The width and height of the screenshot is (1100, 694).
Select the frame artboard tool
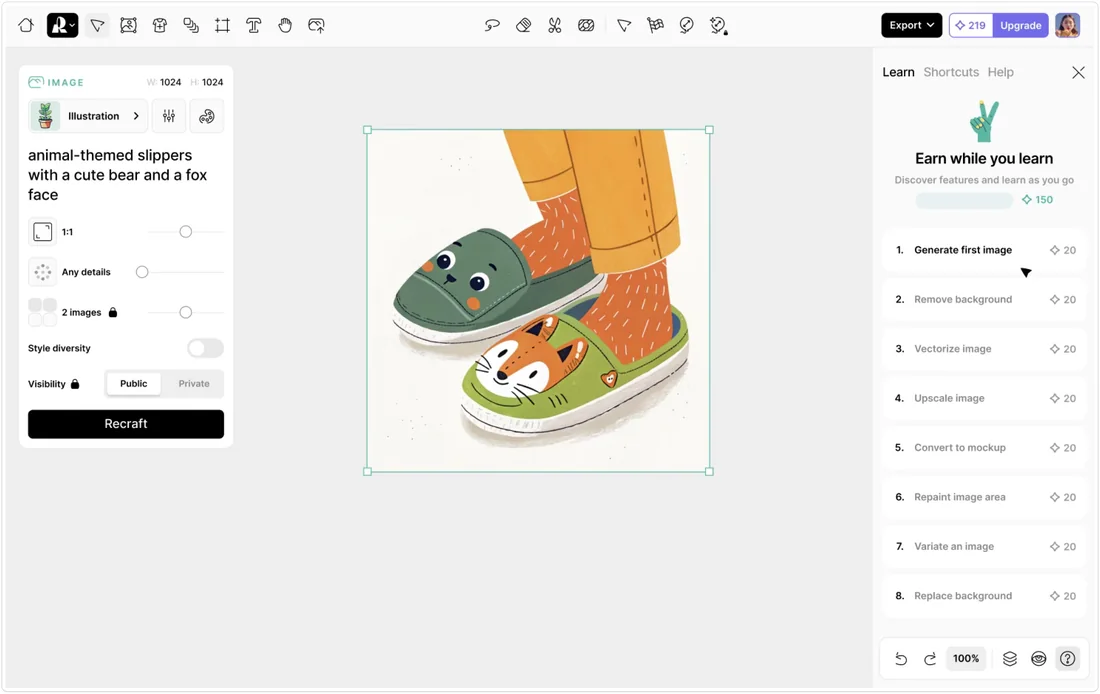222,25
